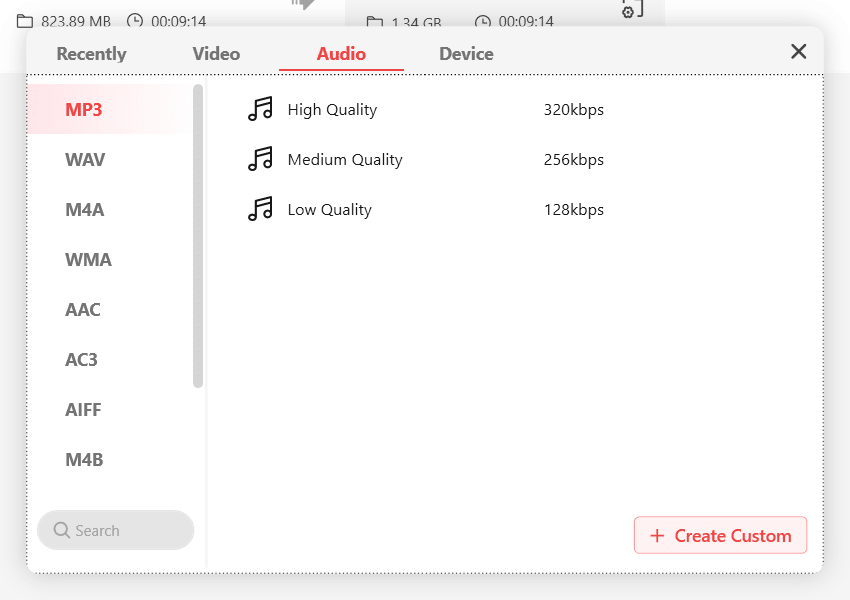
Task: Click the music note icon beside High Quality
Action: 260,109
